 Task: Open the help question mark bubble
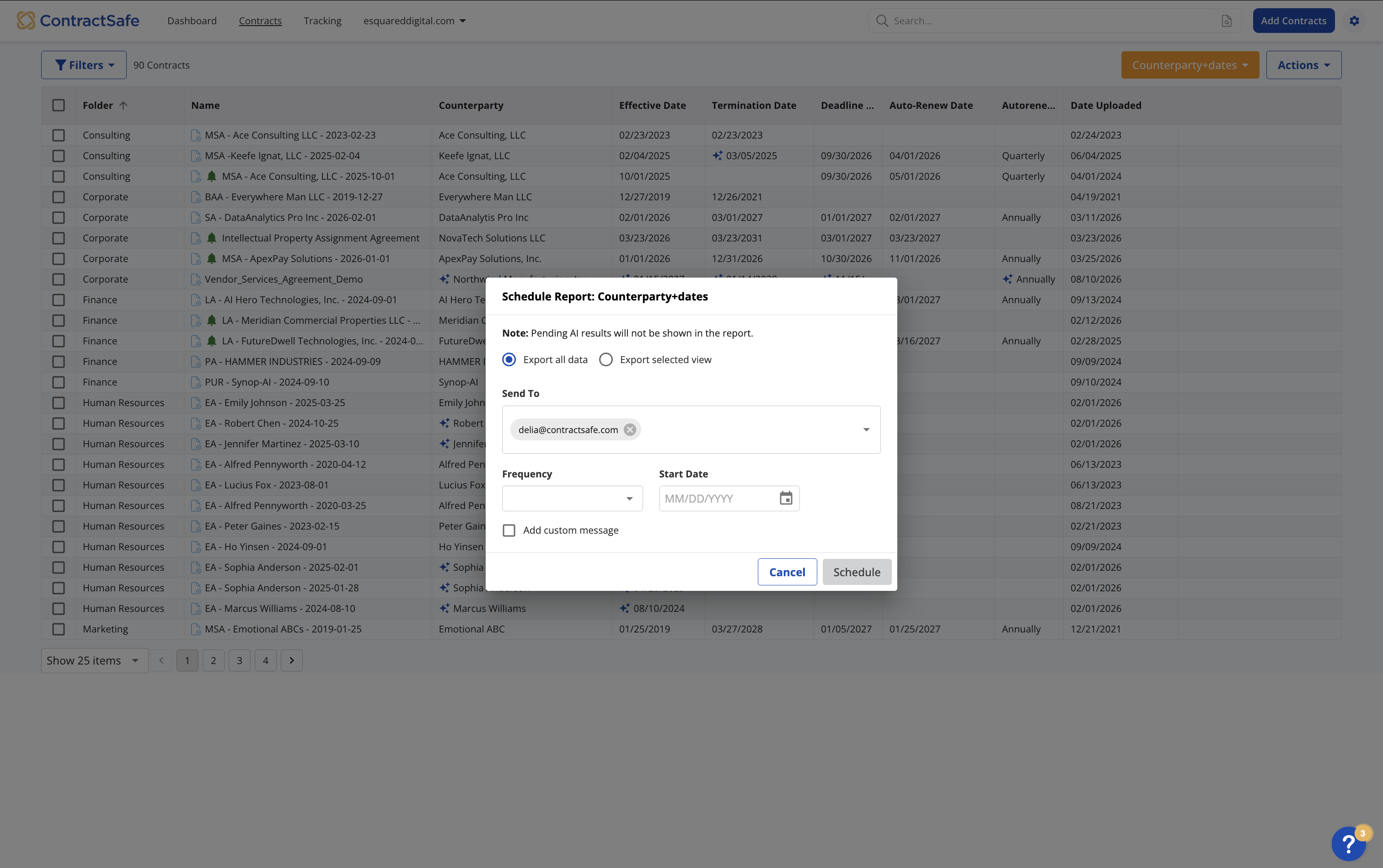pyautogui.click(x=1349, y=843)
